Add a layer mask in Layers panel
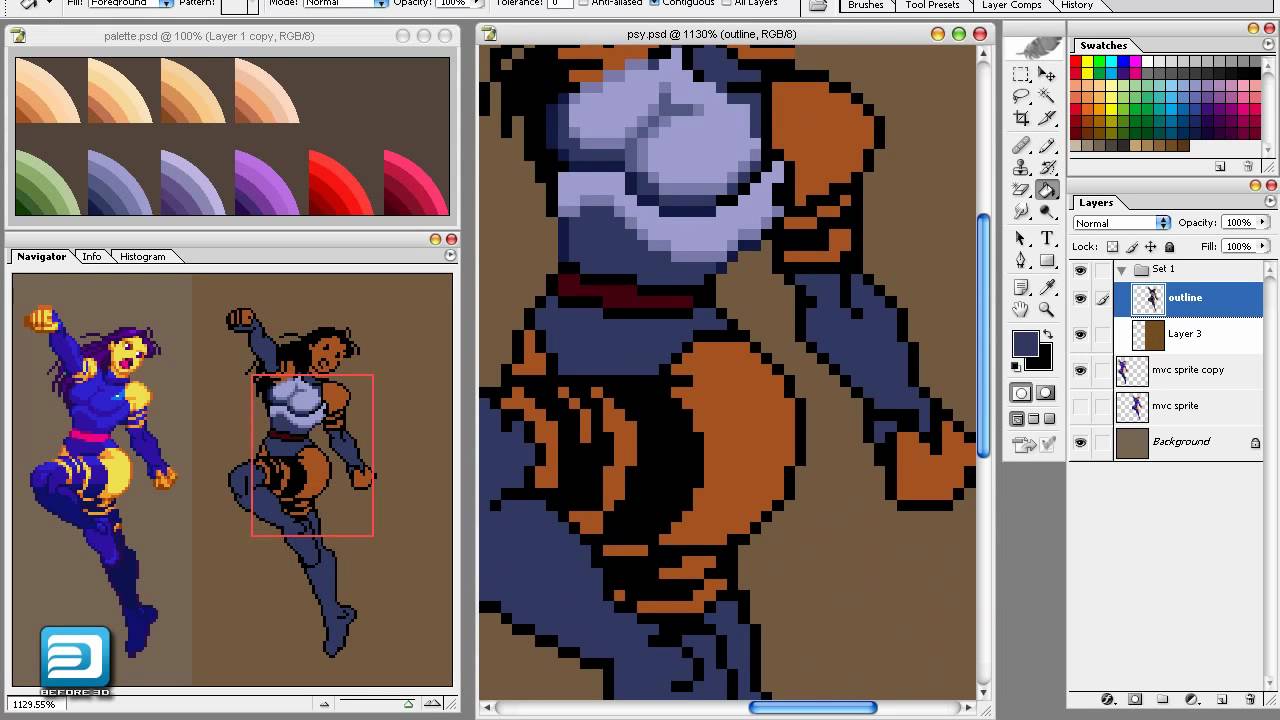The width and height of the screenshot is (1280, 720). (1135, 699)
